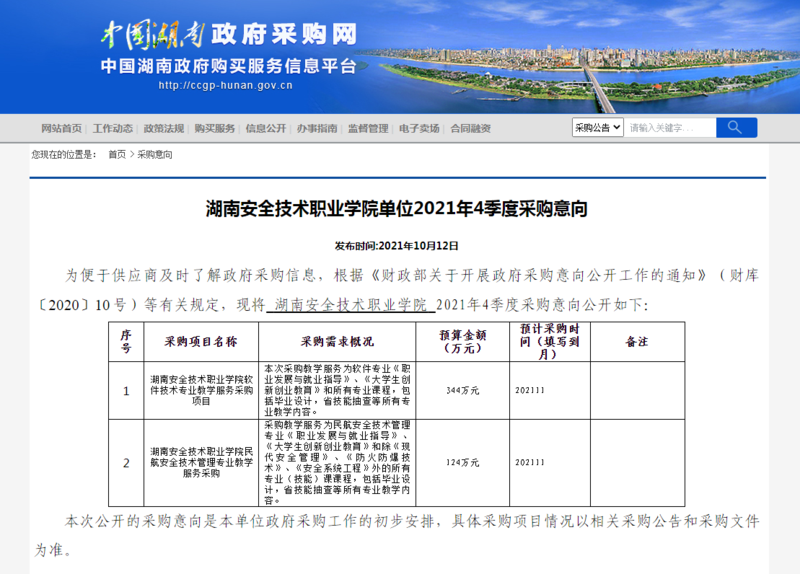Click the 344万元 budget cell
The width and height of the screenshot is (800, 574).
coord(462,390)
